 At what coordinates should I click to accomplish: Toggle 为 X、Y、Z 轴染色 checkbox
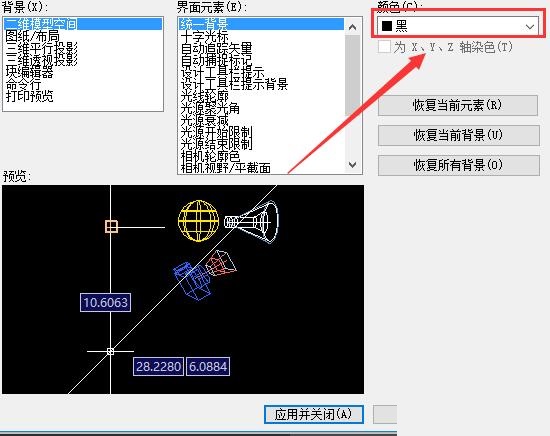(384, 47)
